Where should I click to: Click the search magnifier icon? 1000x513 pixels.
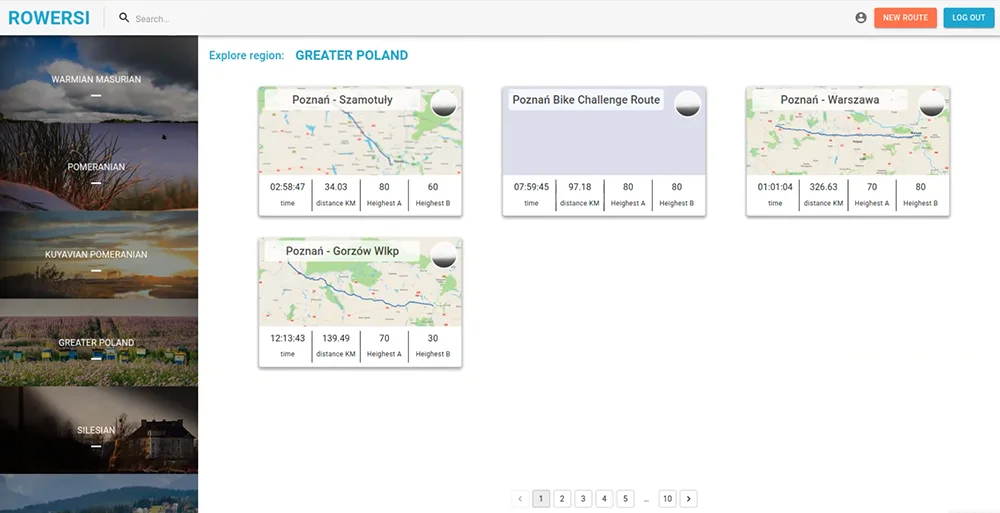click(x=124, y=18)
